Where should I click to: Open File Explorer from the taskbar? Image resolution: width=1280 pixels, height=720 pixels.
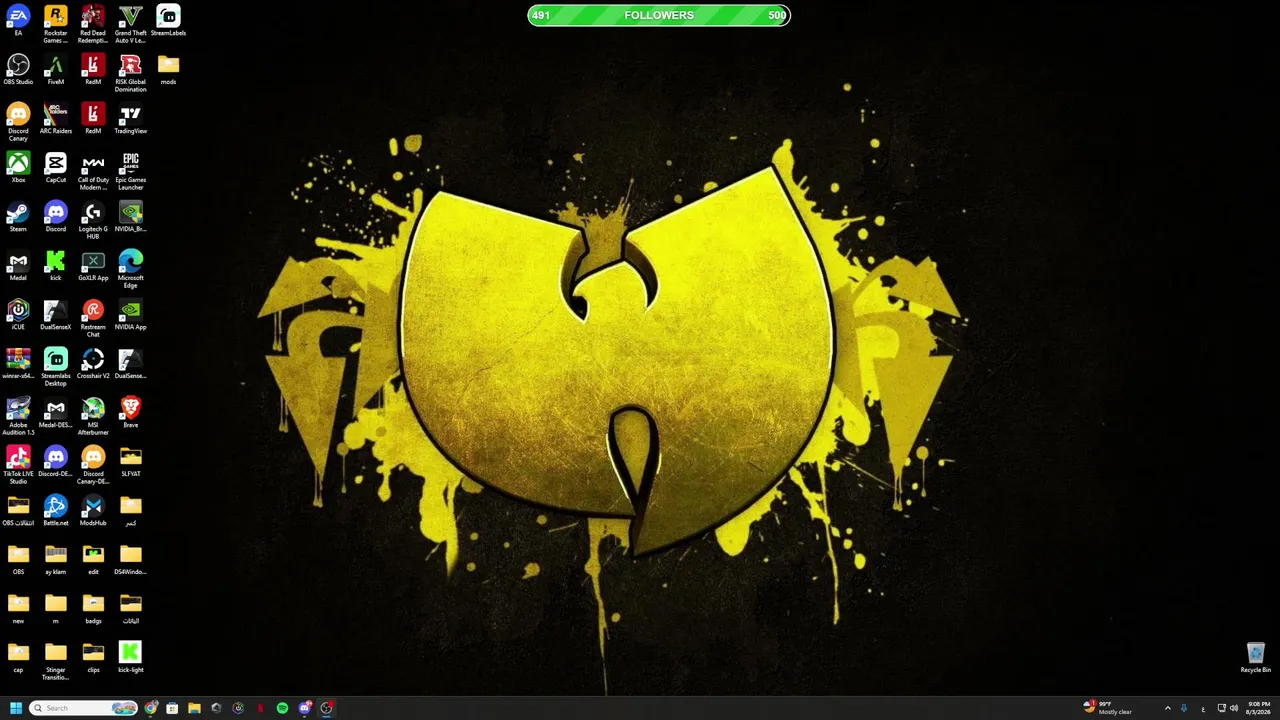194,708
